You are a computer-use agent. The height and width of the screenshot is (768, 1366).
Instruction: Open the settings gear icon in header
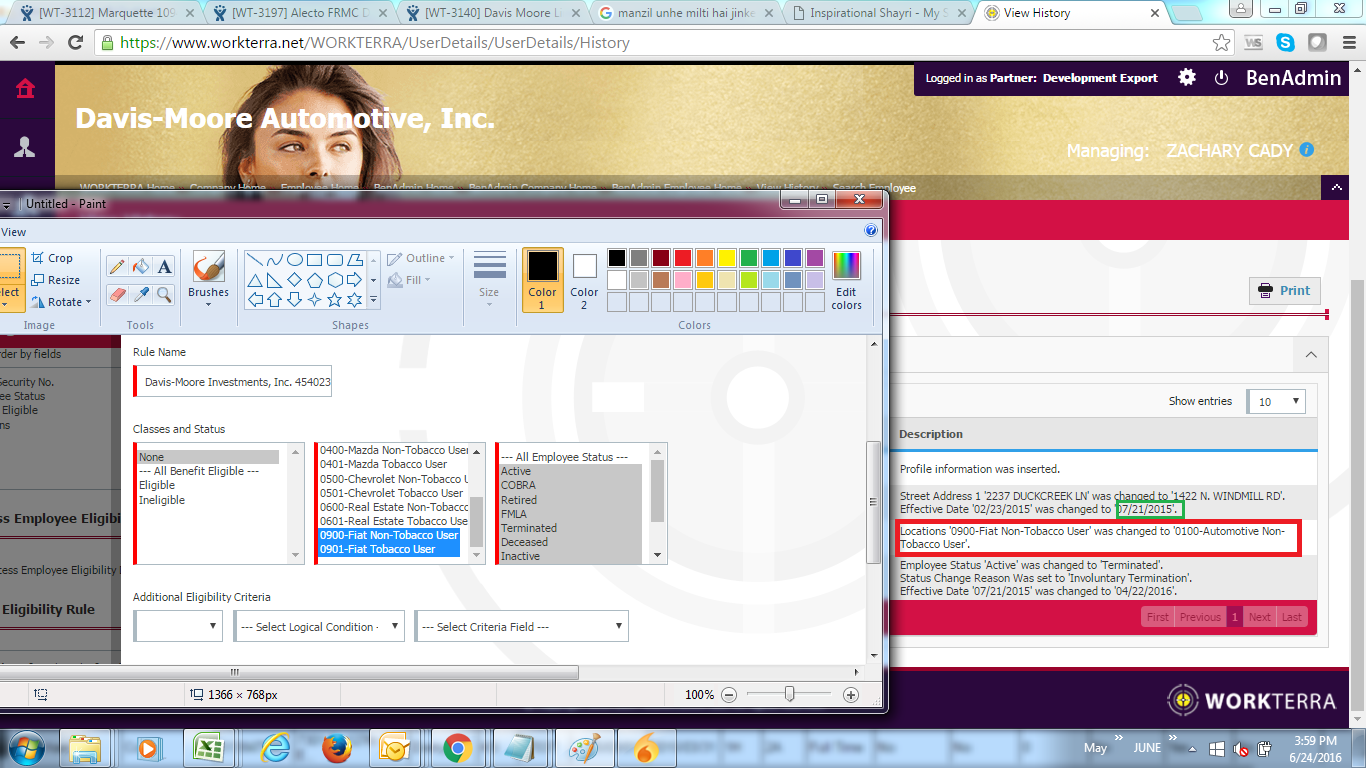(x=1187, y=77)
